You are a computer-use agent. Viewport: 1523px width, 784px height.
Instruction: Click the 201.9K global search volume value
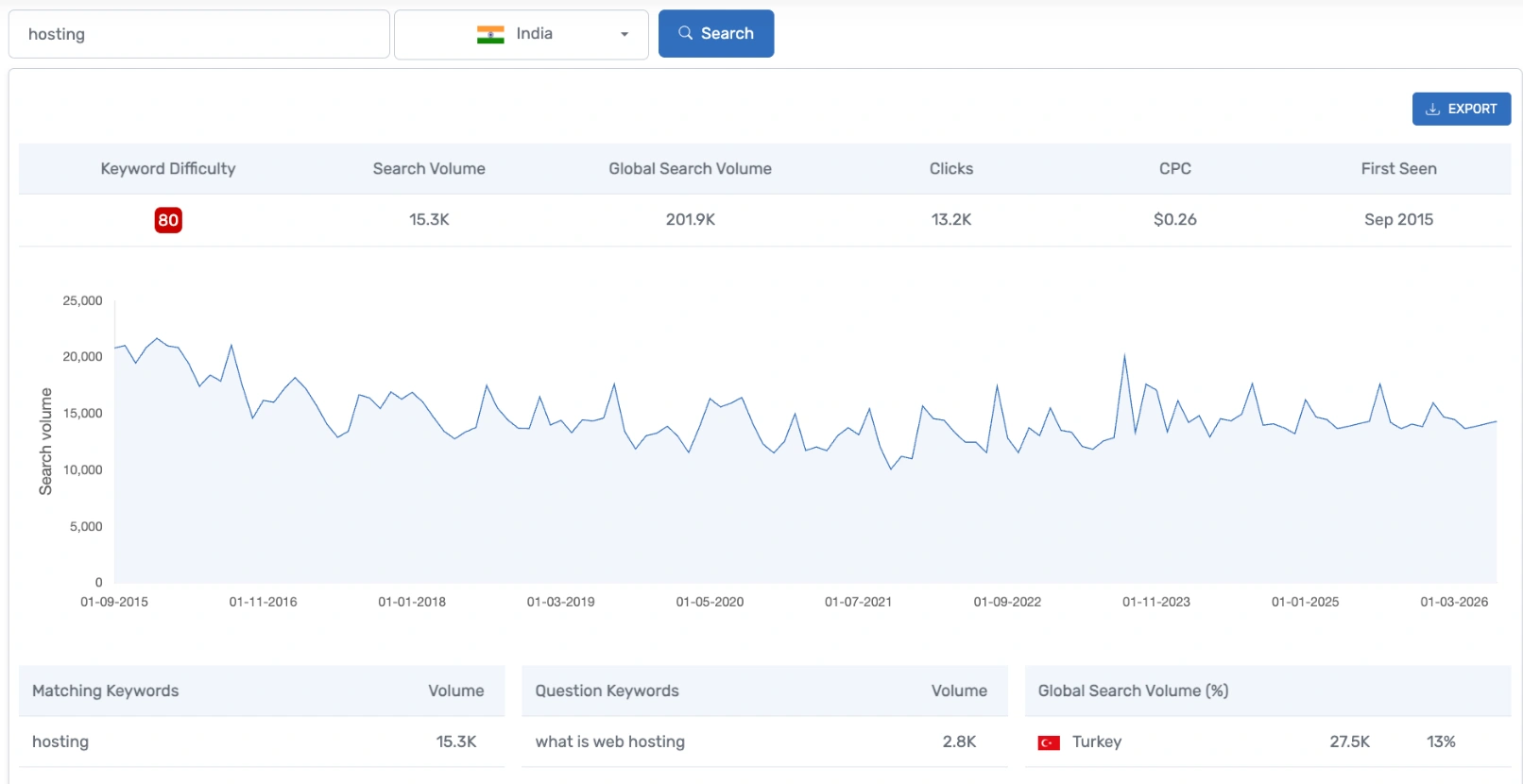(691, 219)
